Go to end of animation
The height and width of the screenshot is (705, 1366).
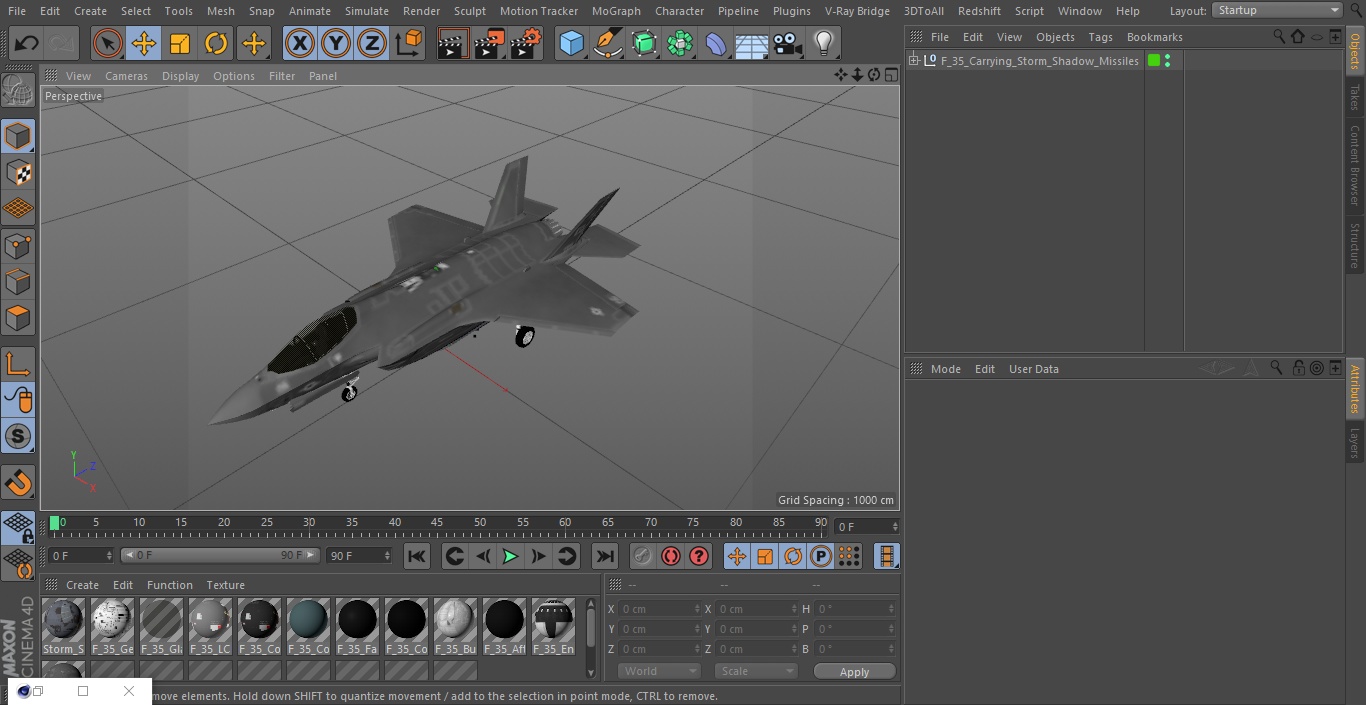point(605,556)
